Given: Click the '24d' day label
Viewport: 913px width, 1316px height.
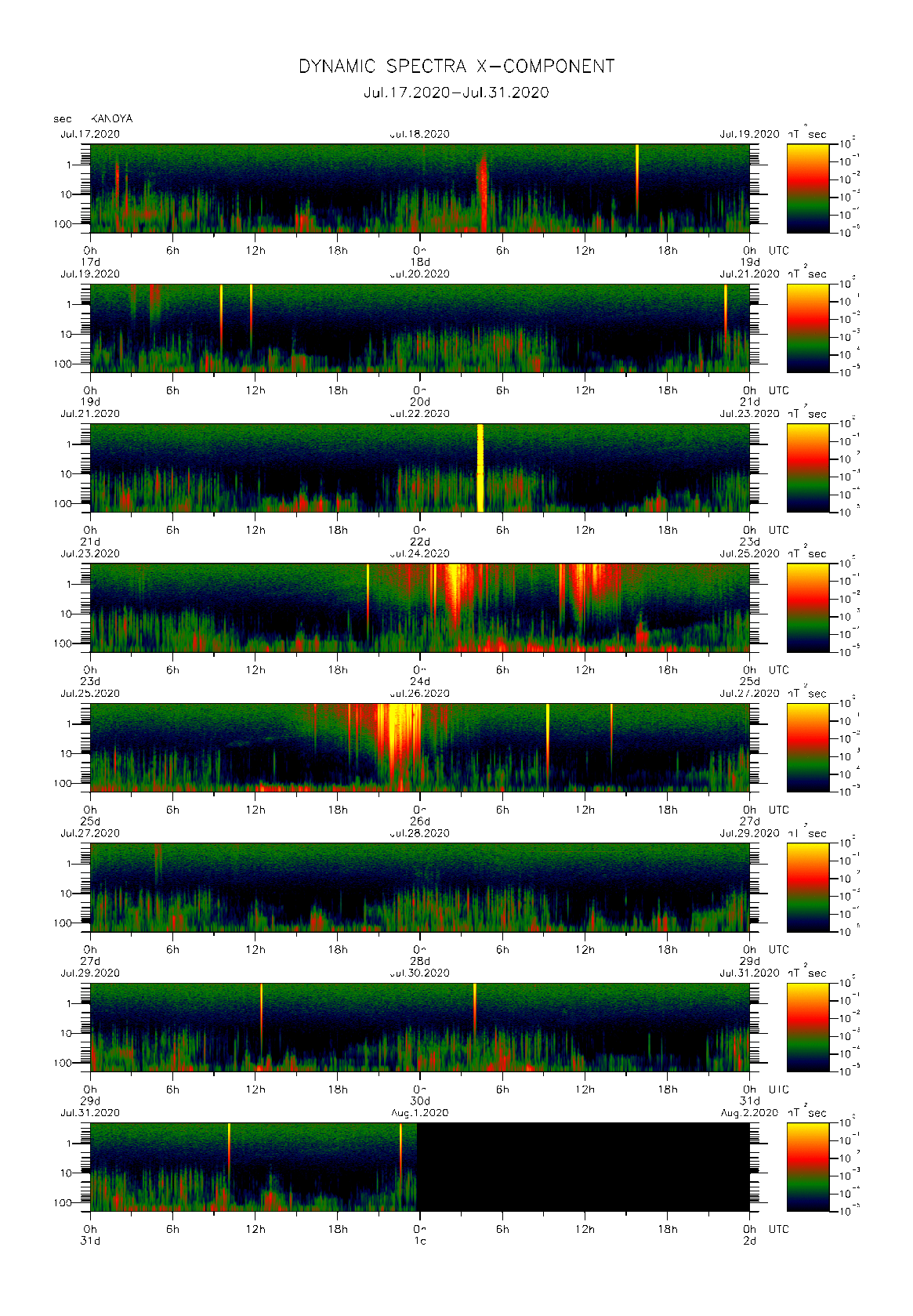Looking at the screenshot, I should pos(420,682).
